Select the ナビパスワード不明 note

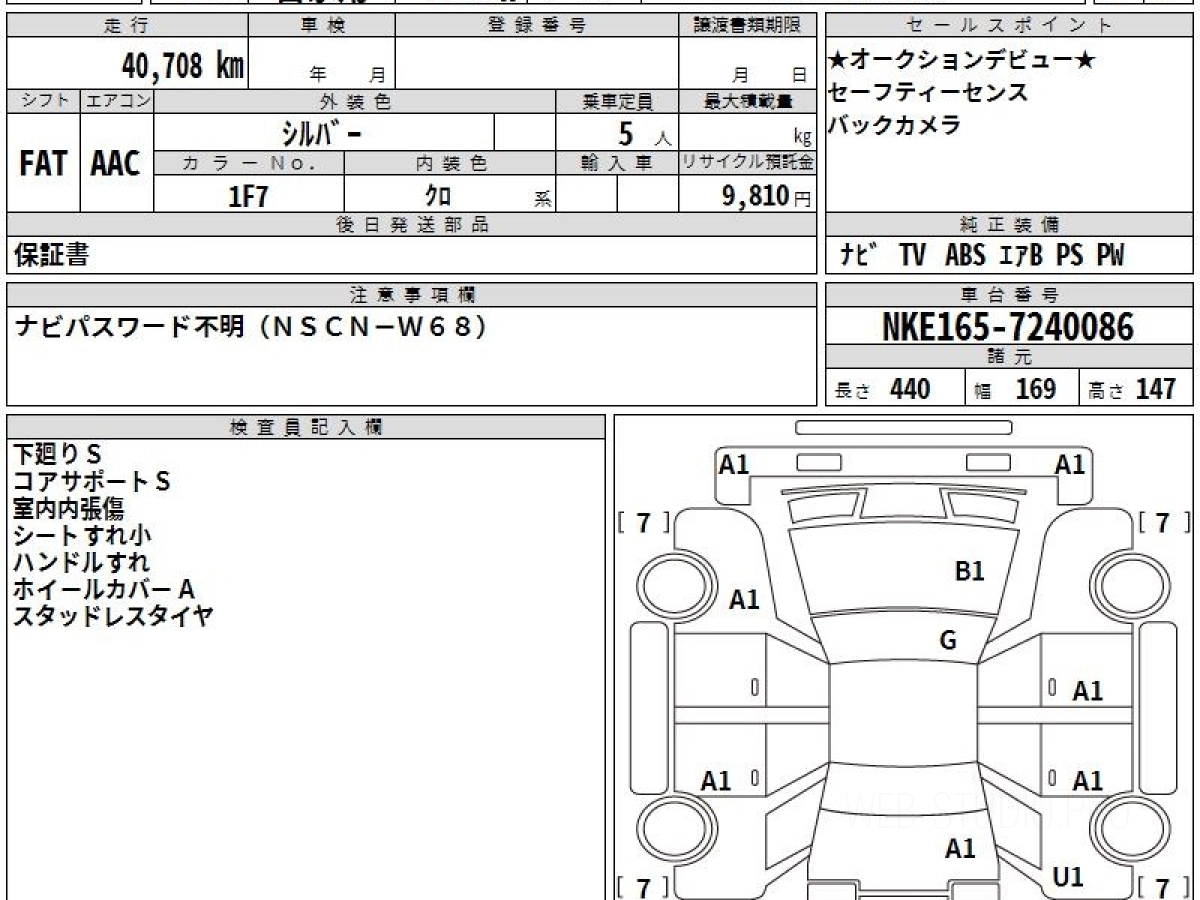pos(251,326)
